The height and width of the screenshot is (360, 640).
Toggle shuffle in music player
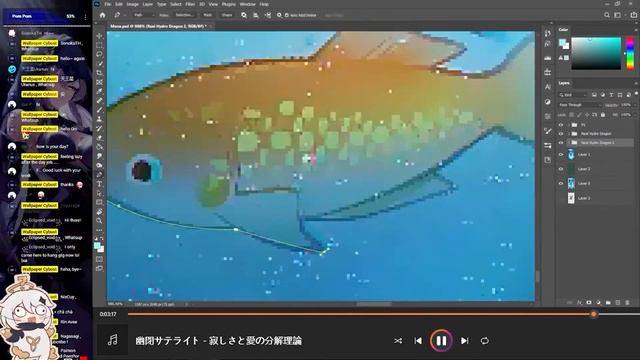(x=398, y=340)
